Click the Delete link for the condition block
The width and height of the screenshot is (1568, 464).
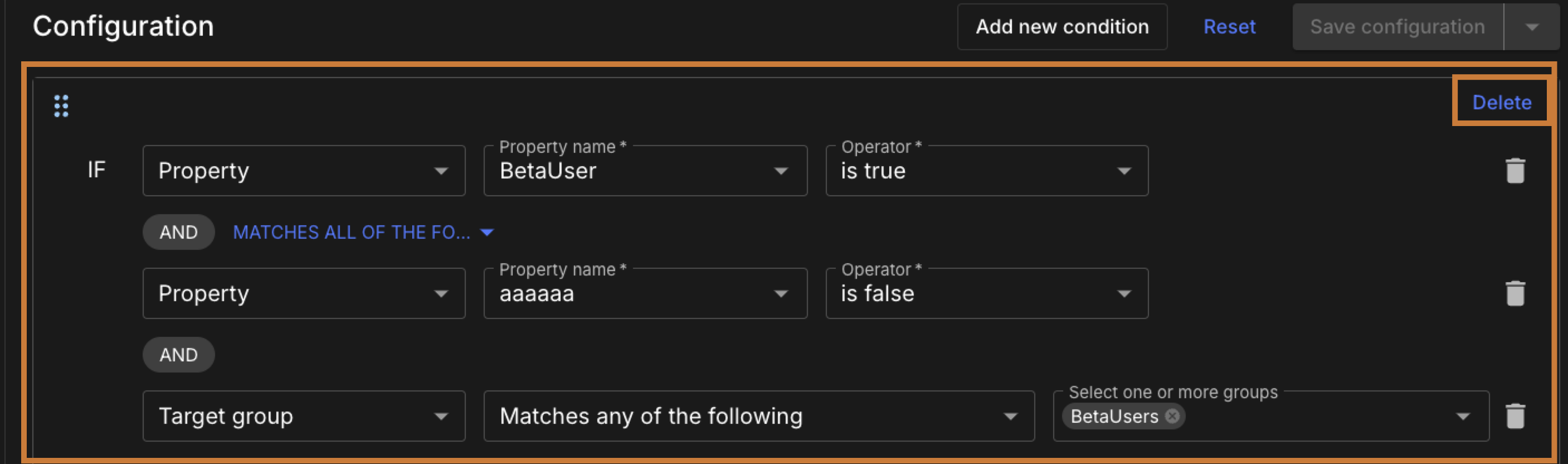[x=1502, y=102]
